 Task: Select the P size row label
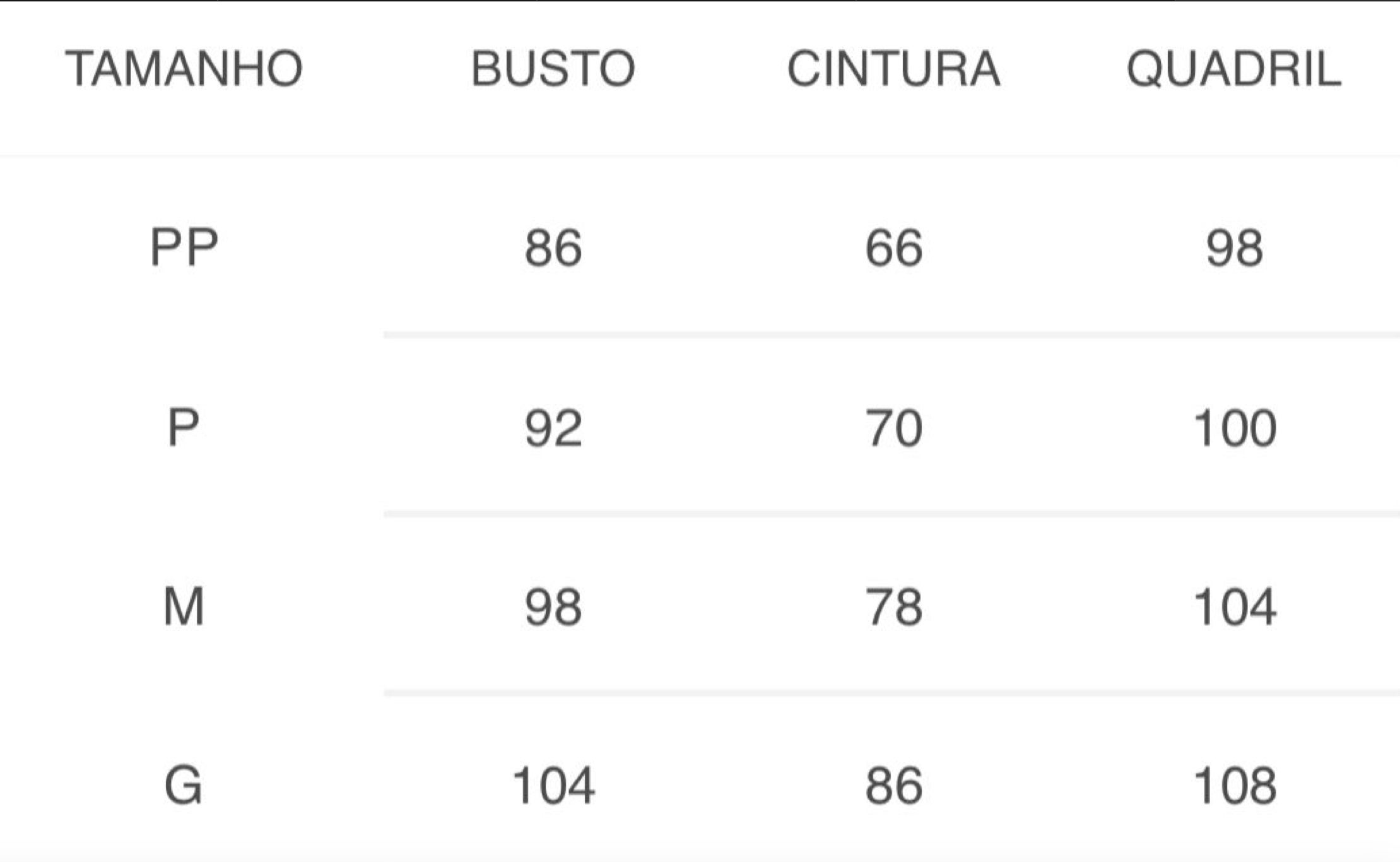click(184, 428)
